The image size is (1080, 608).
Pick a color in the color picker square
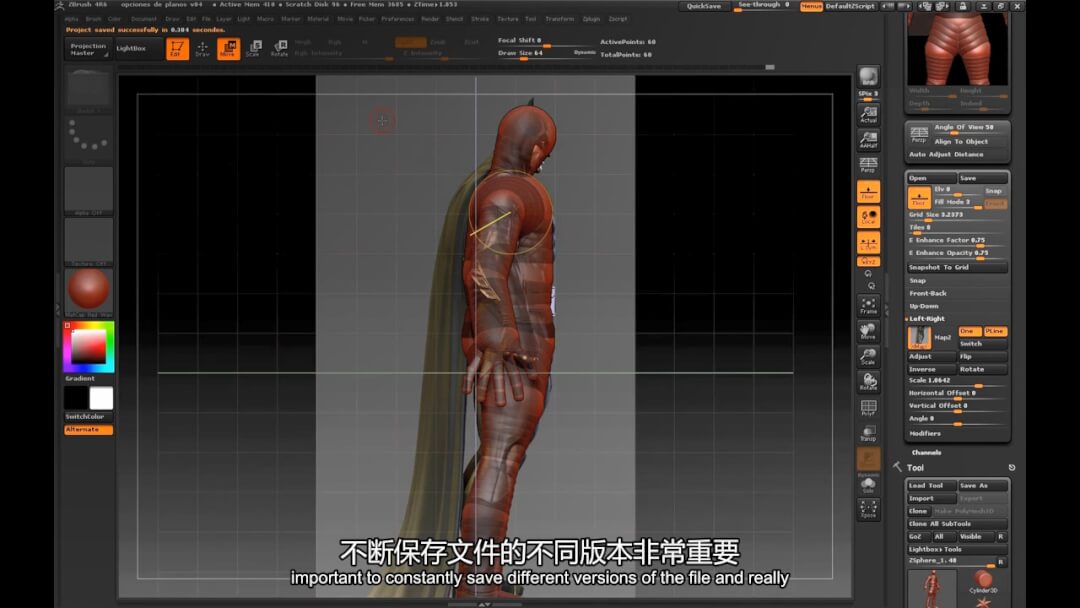tap(89, 346)
